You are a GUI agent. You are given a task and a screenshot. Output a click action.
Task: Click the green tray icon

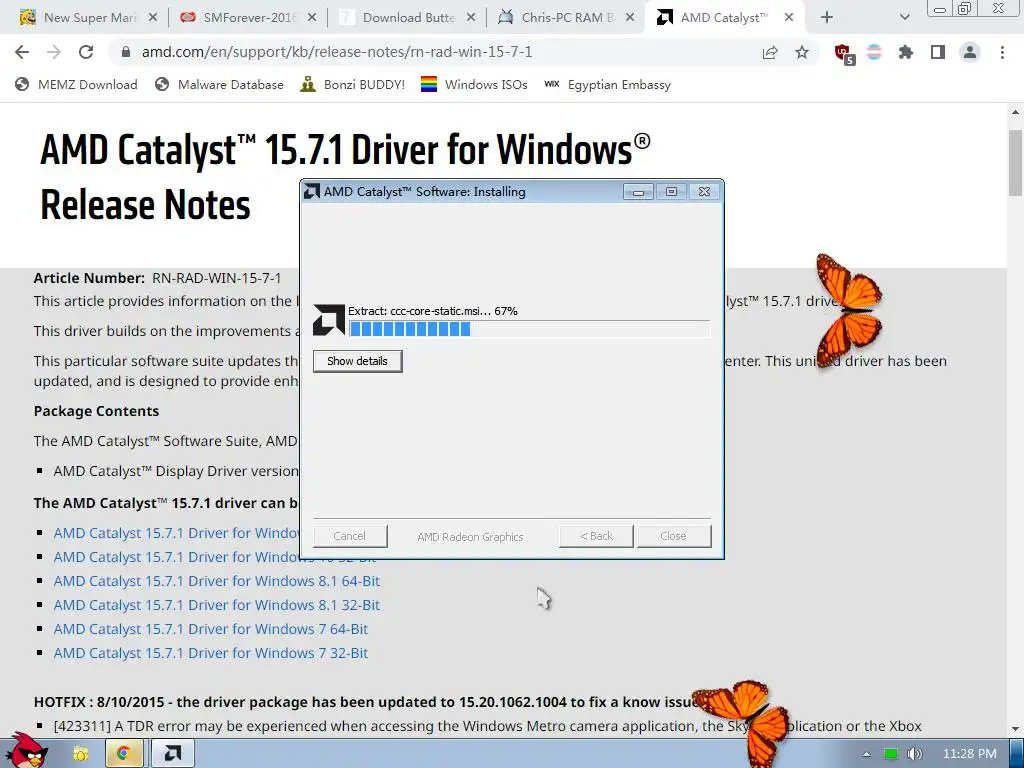(891, 754)
